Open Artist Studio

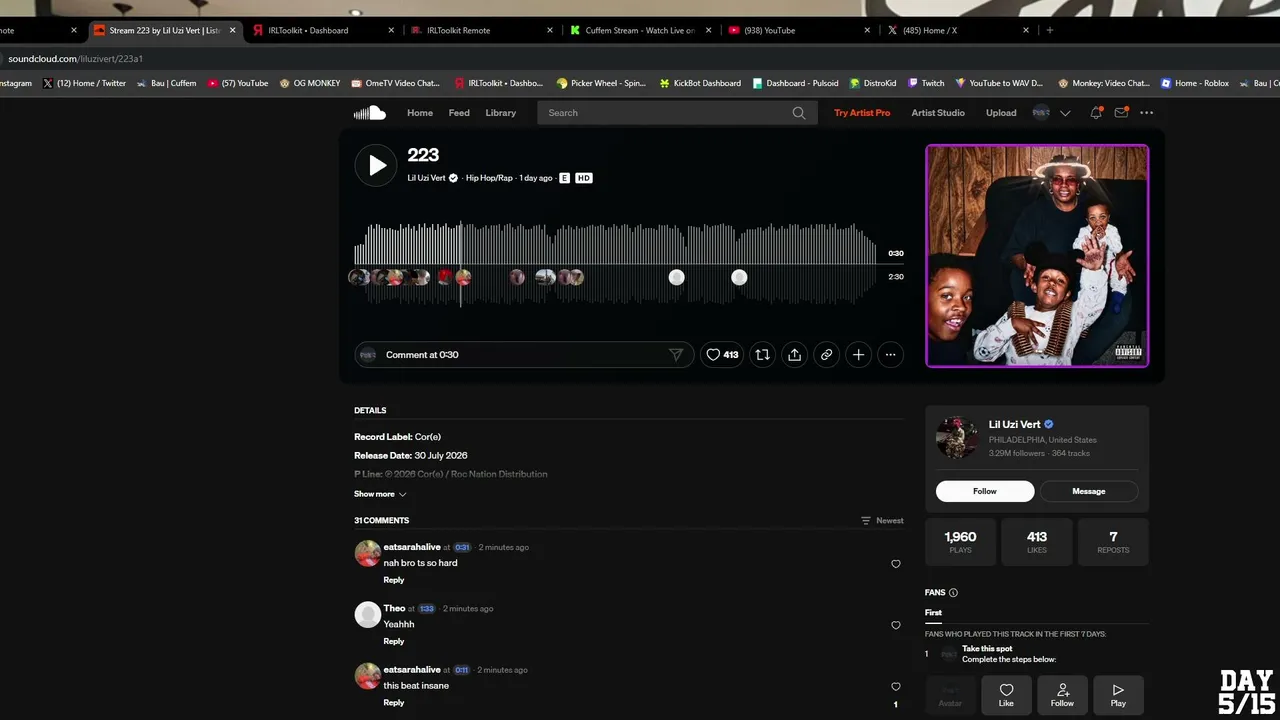tap(938, 113)
